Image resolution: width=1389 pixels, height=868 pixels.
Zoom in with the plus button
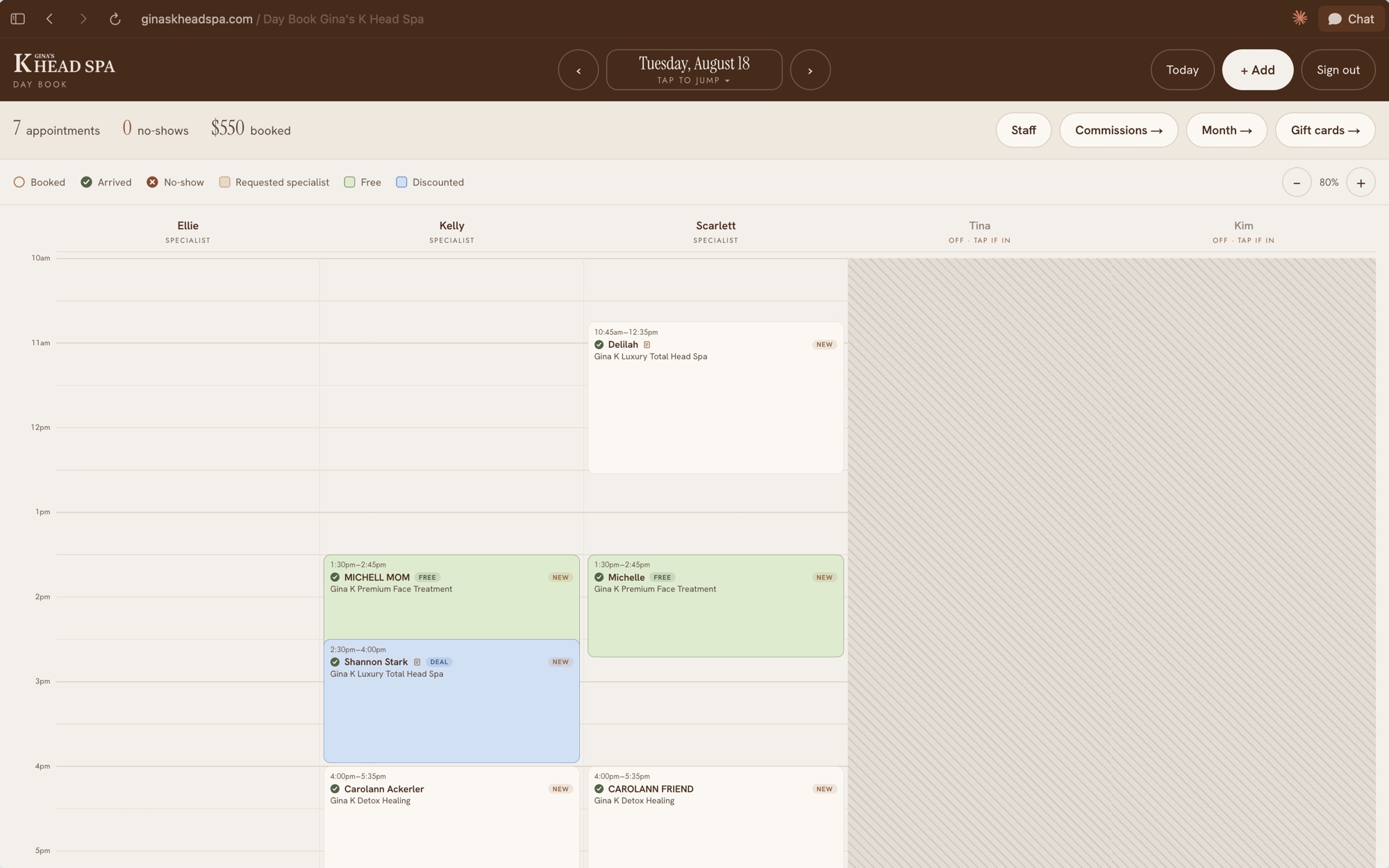(x=1361, y=183)
